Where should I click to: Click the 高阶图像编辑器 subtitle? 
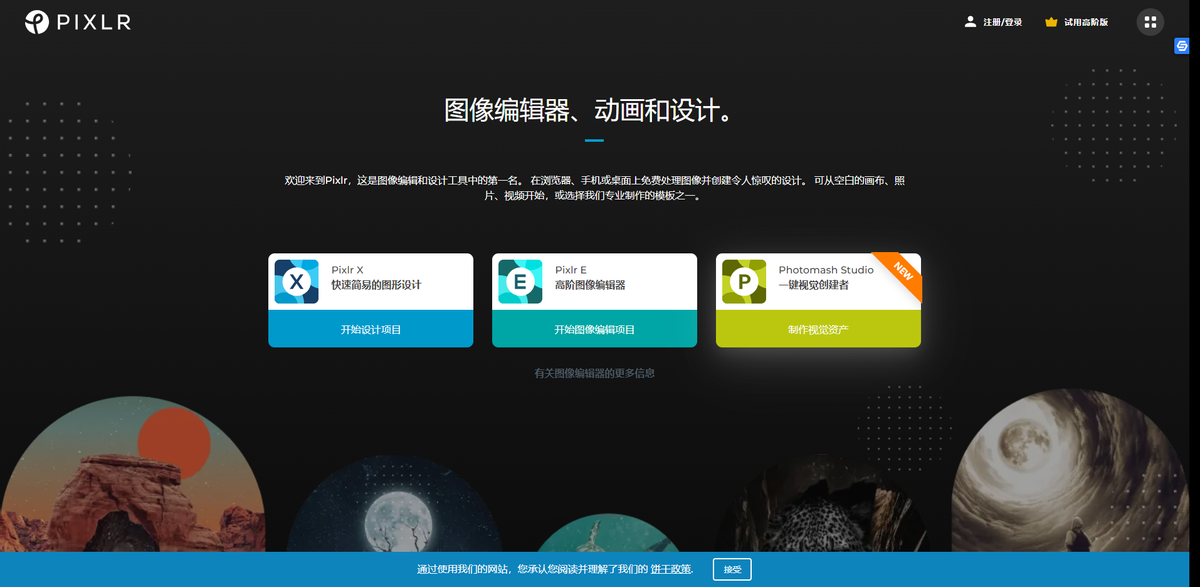(590, 285)
